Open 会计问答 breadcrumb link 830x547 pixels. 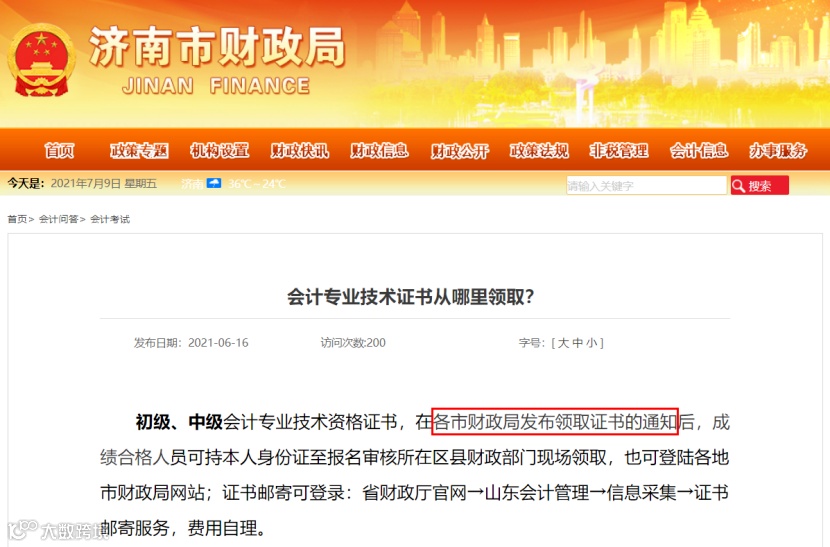click(58, 219)
